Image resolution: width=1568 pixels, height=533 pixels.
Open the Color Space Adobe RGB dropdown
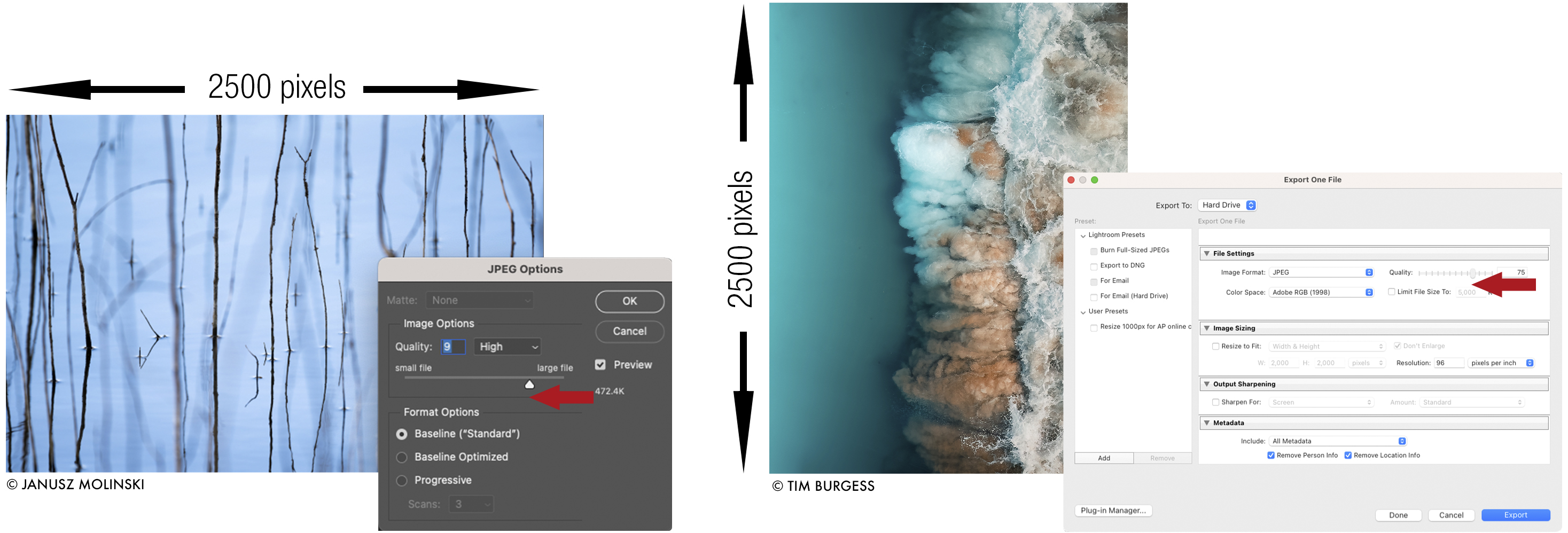[x=1321, y=293]
